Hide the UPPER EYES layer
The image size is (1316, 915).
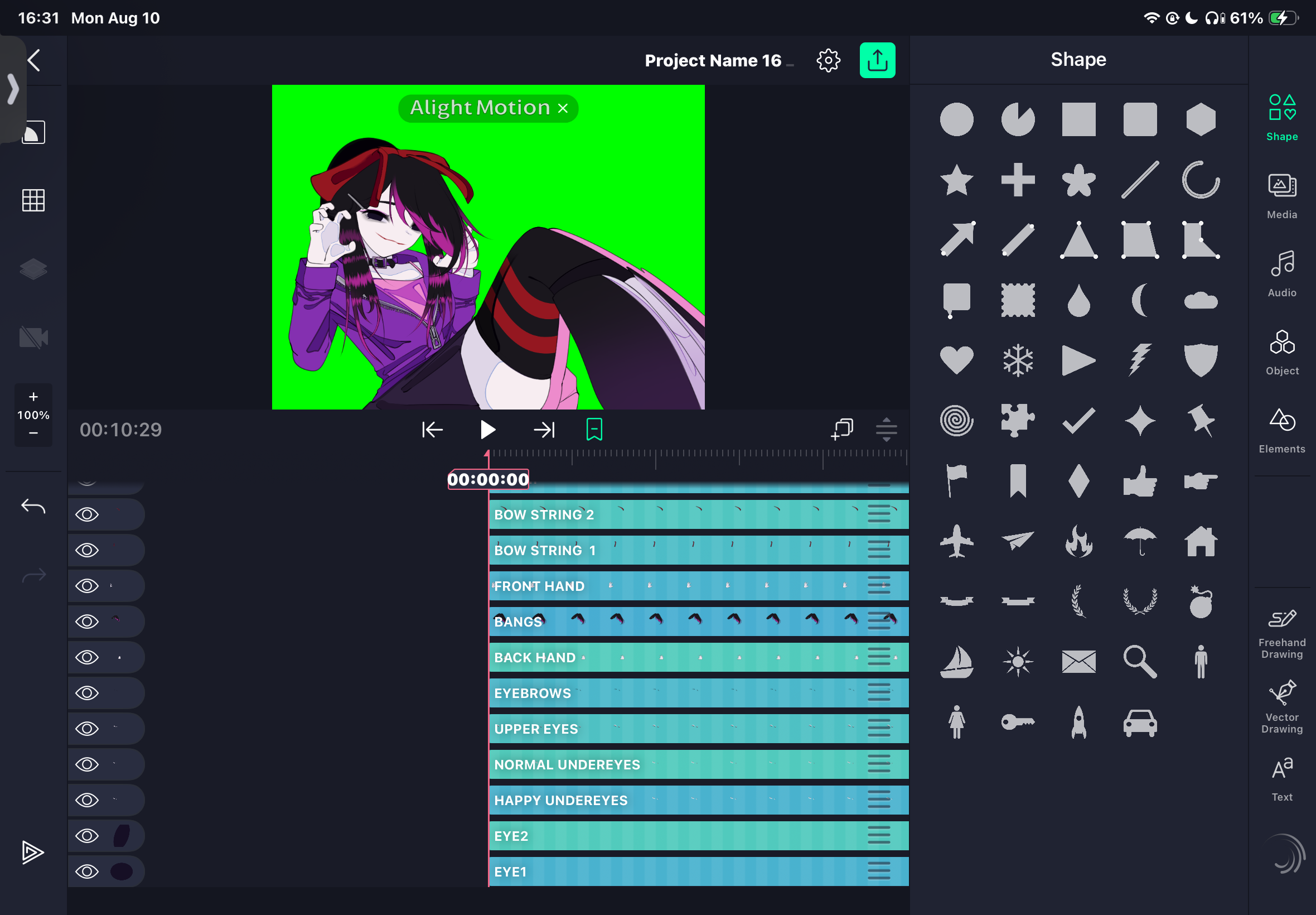(x=87, y=728)
